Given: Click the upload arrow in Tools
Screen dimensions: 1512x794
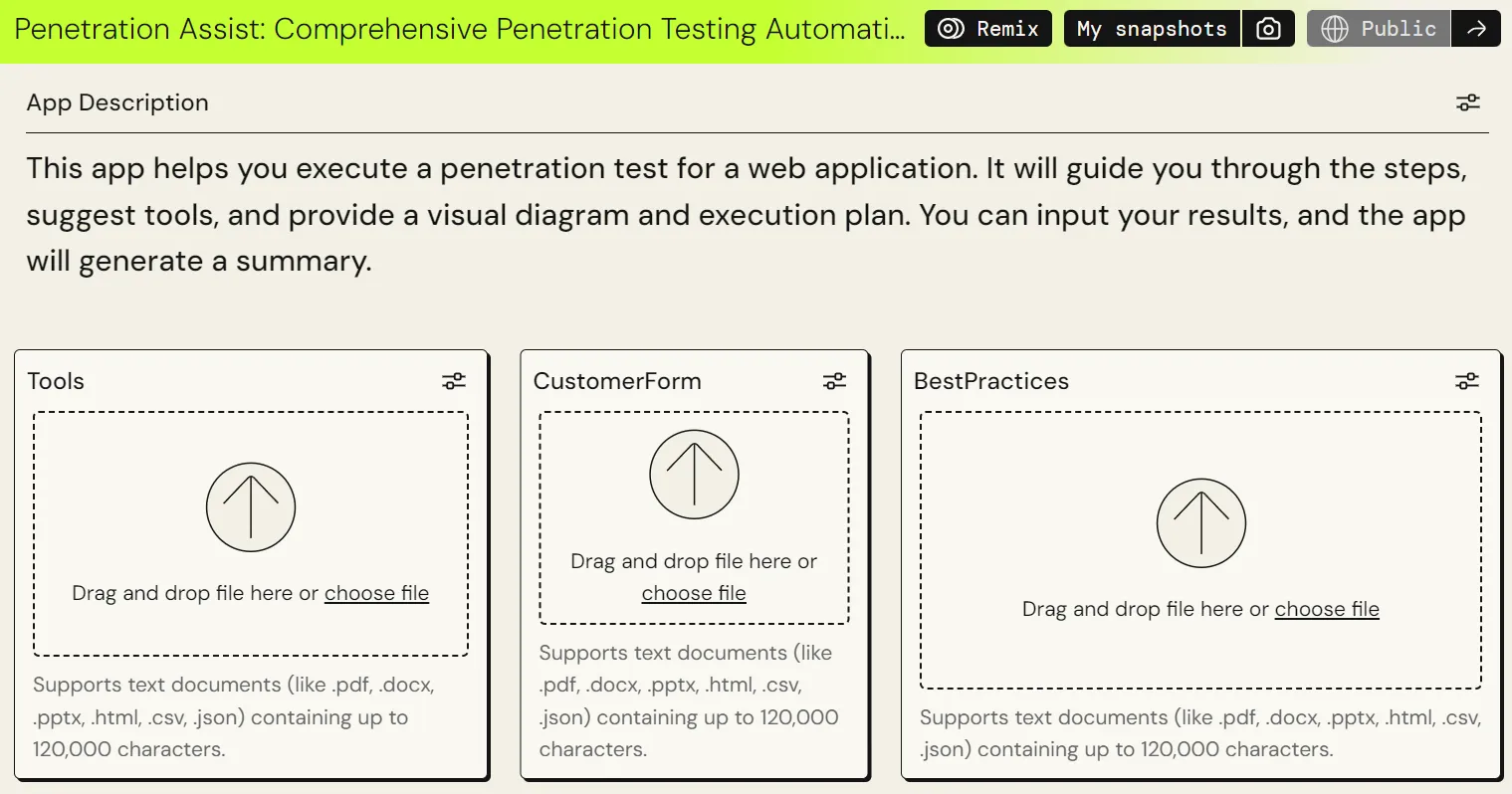Looking at the screenshot, I should (x=251, y=507).
